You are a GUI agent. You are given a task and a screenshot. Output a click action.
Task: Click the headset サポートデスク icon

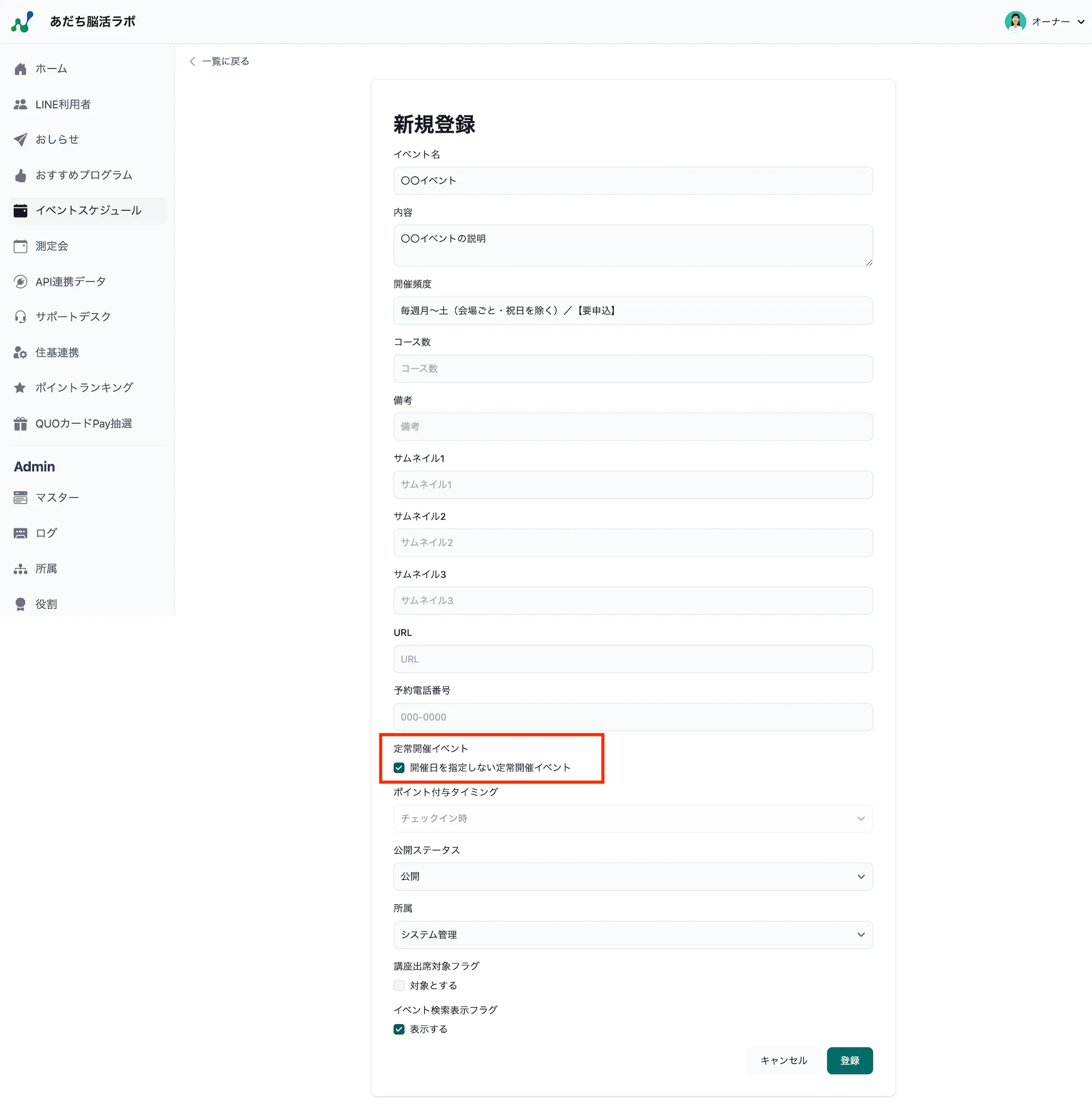pyautogui.click(x=21, y=317)
